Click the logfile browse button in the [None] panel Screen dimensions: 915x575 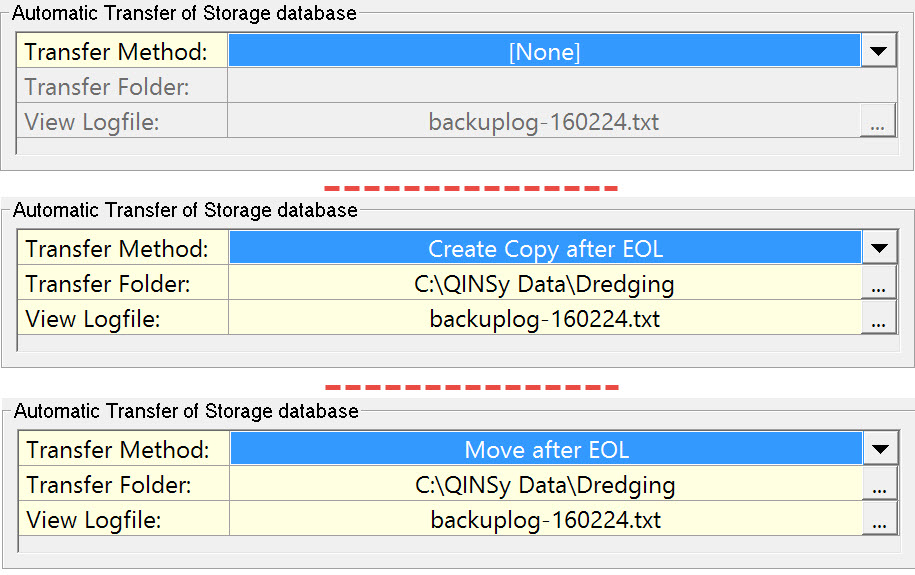tap(877, 123)
